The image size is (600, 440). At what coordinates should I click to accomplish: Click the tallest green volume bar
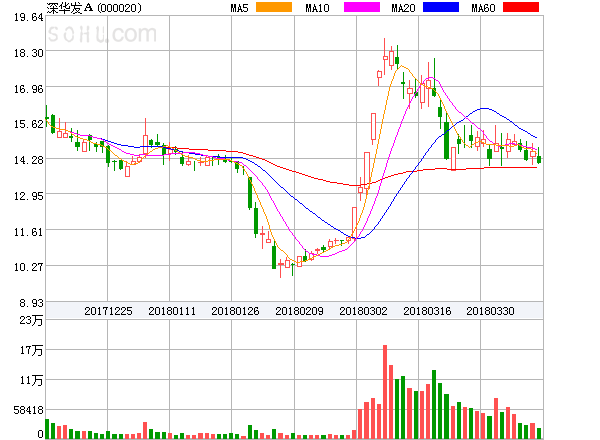(434, 404)
